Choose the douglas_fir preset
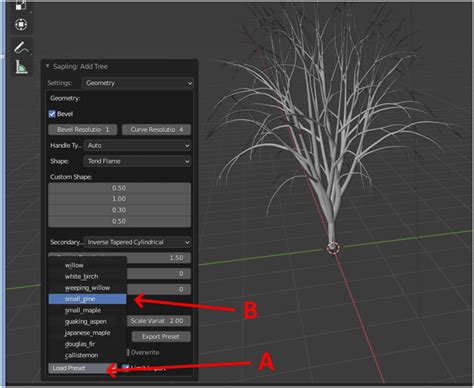This screenshot has height=388, width=474. (88, 344)
